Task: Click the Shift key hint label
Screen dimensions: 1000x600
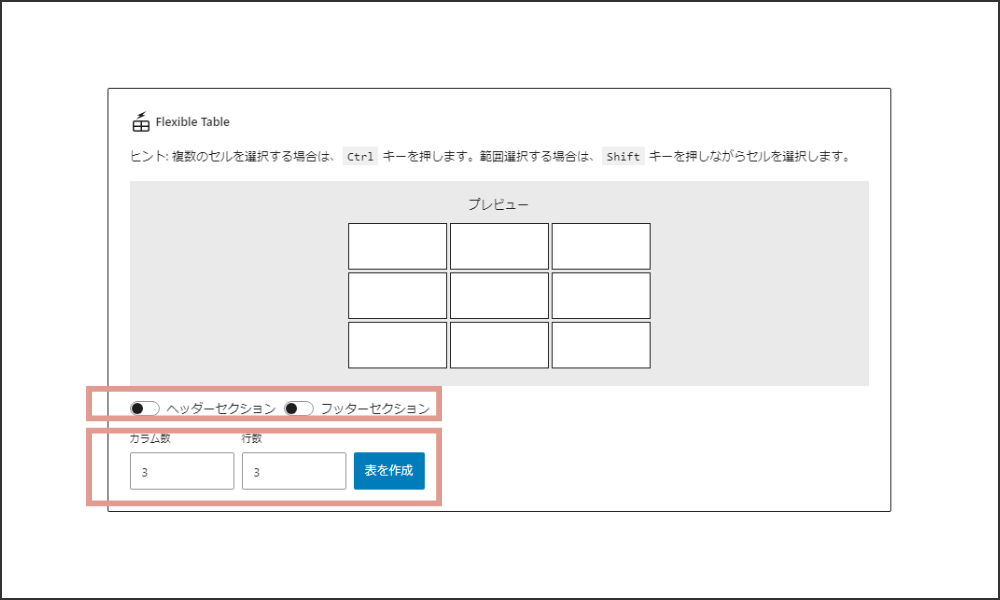Action: pyautogui.click(x=623, y=156)
